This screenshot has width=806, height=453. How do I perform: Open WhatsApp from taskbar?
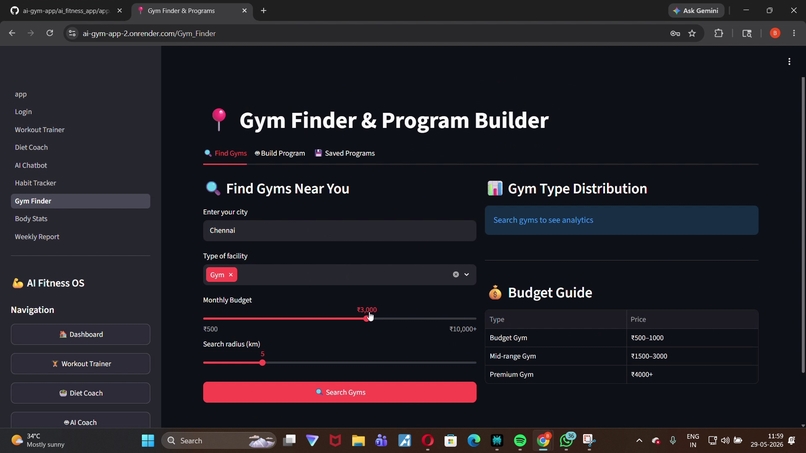coord(566,440)
